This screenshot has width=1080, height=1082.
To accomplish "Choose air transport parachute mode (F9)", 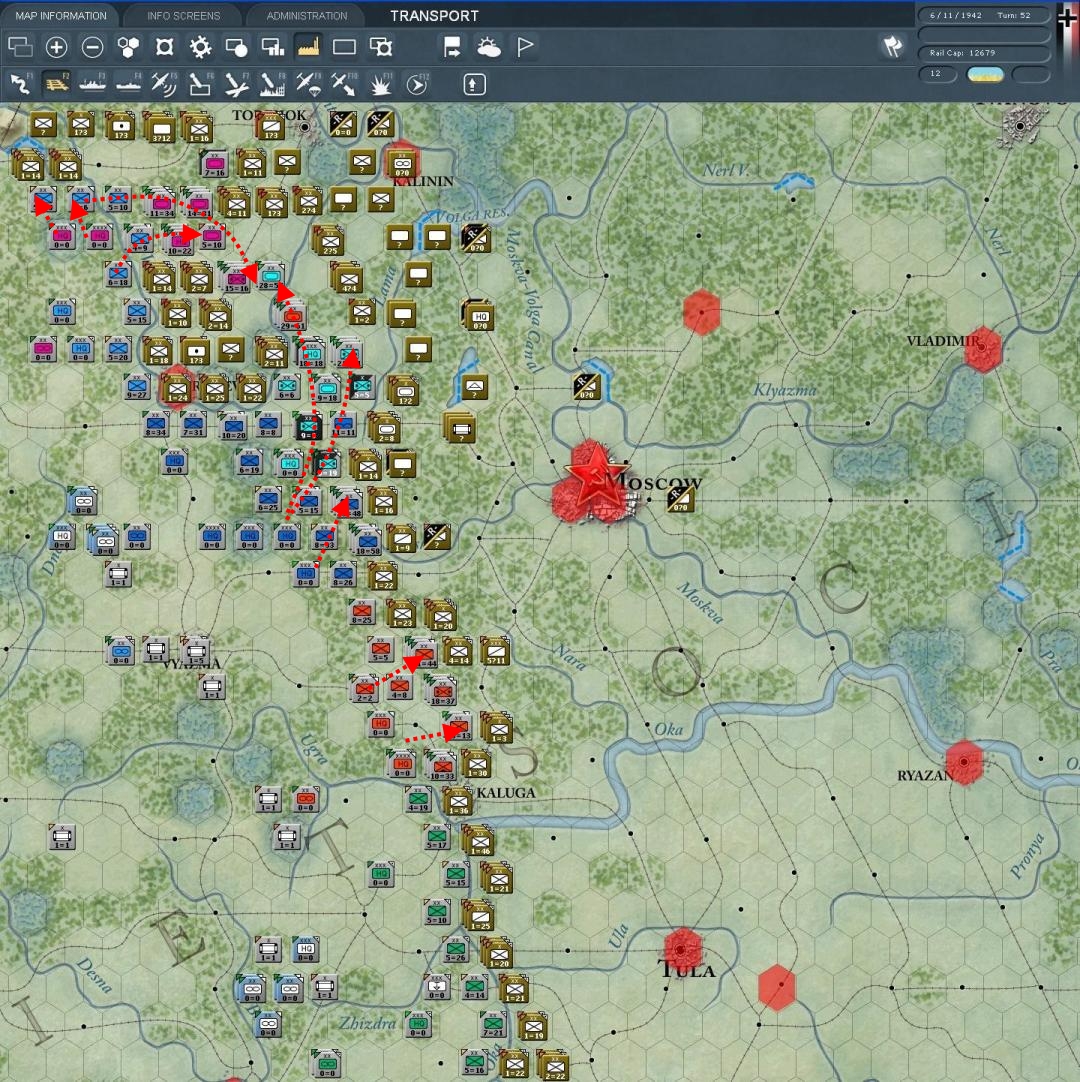I will [x=308, y=85].
